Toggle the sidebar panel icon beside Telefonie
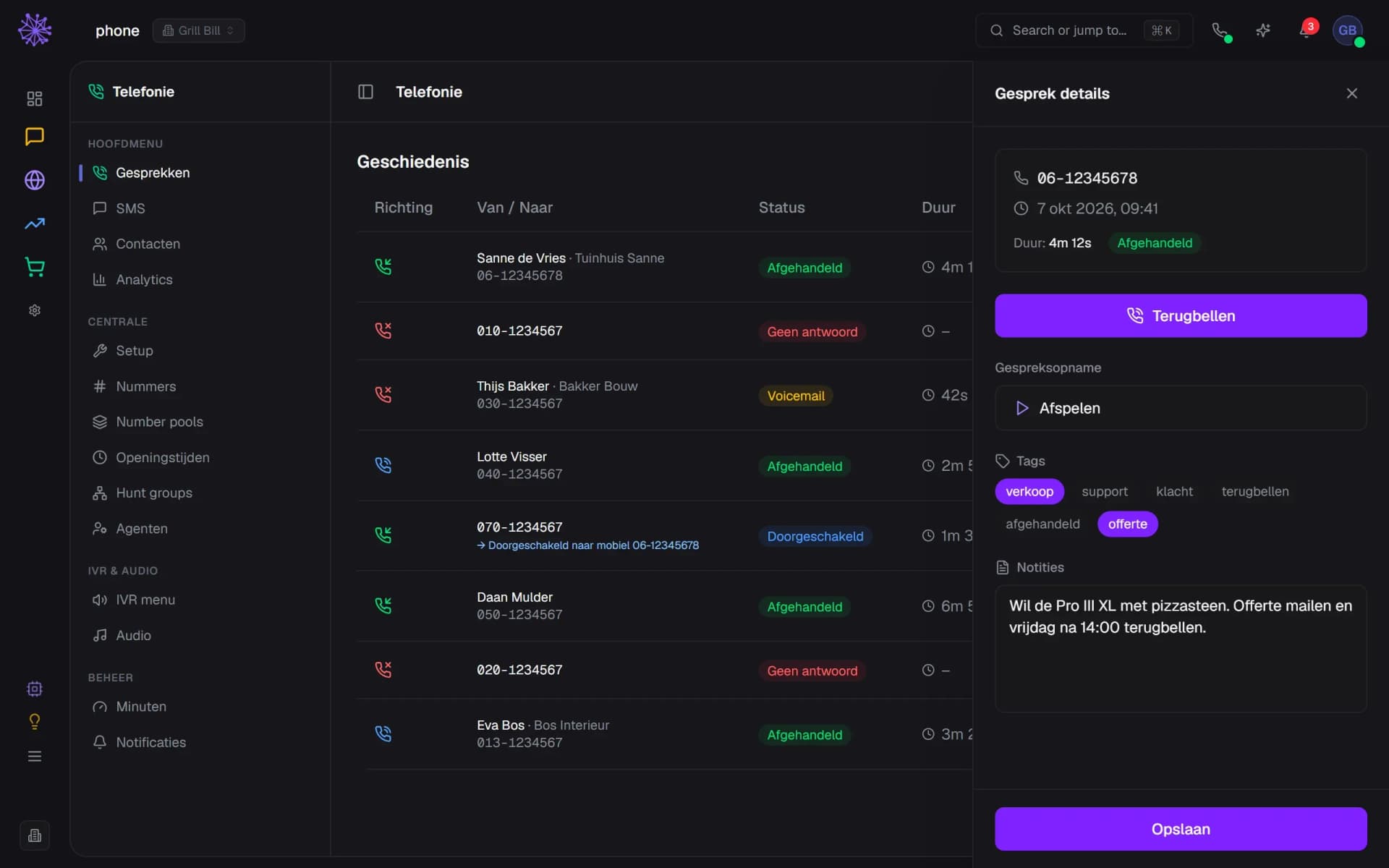 coord(365,92)
